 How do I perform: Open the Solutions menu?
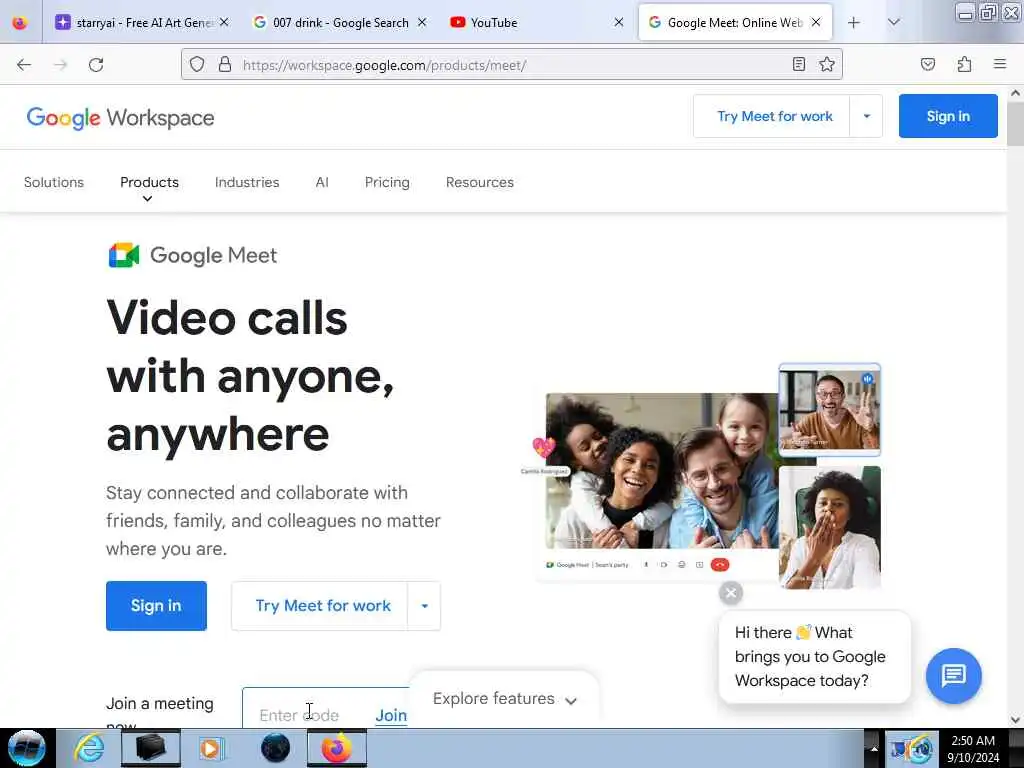[x=54, y=182]
